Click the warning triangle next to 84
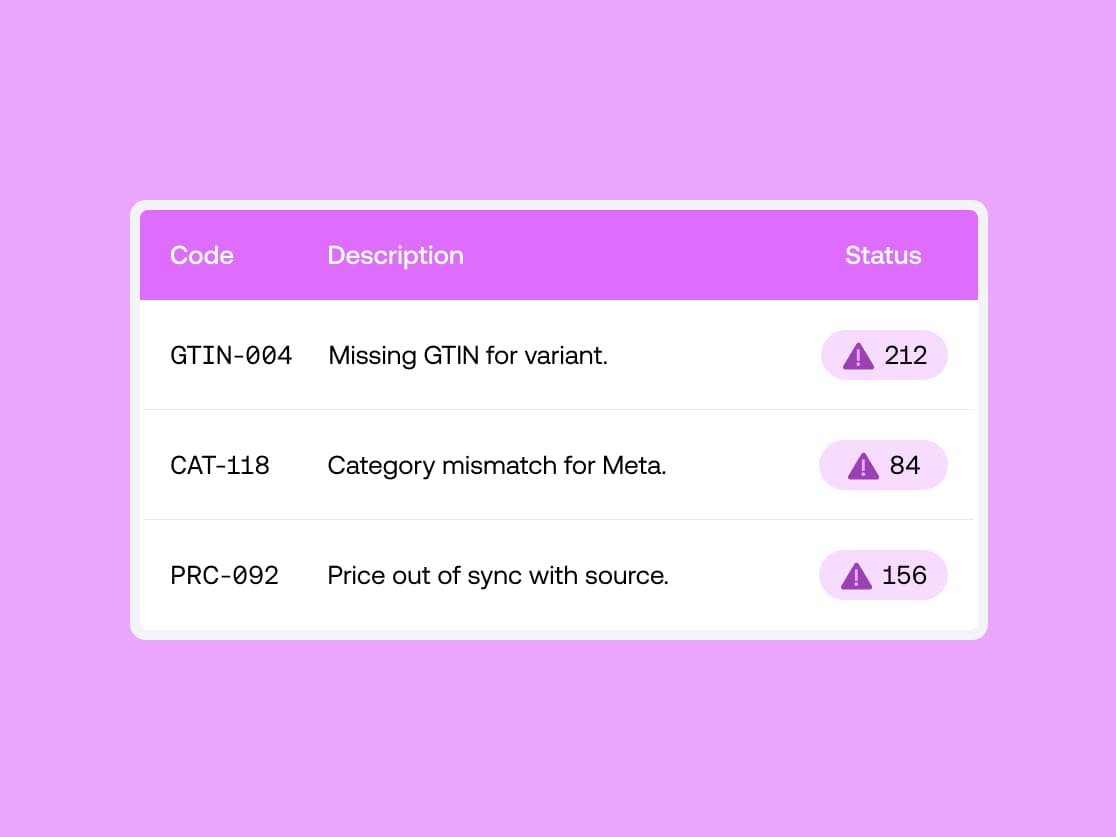 pyautogui.click(x=863, y=466)
